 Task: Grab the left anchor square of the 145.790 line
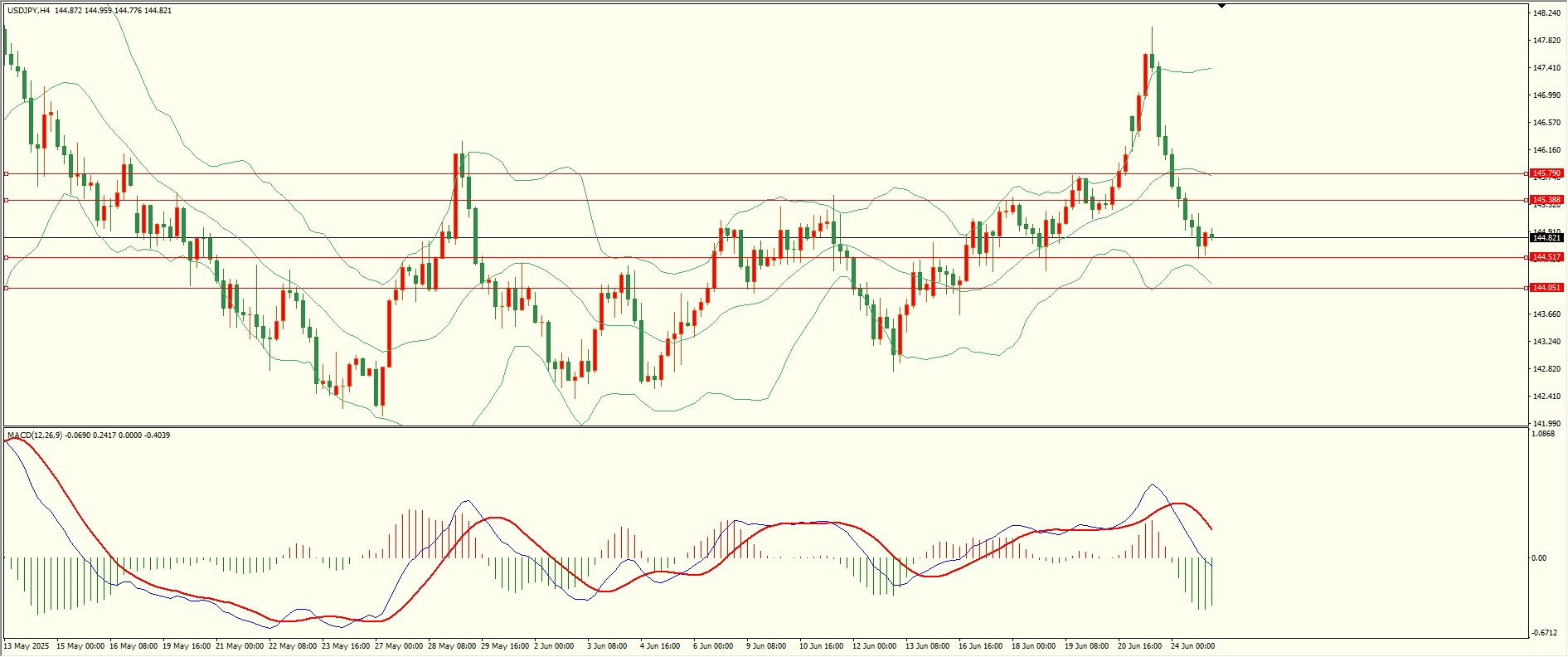click(7, 174)
